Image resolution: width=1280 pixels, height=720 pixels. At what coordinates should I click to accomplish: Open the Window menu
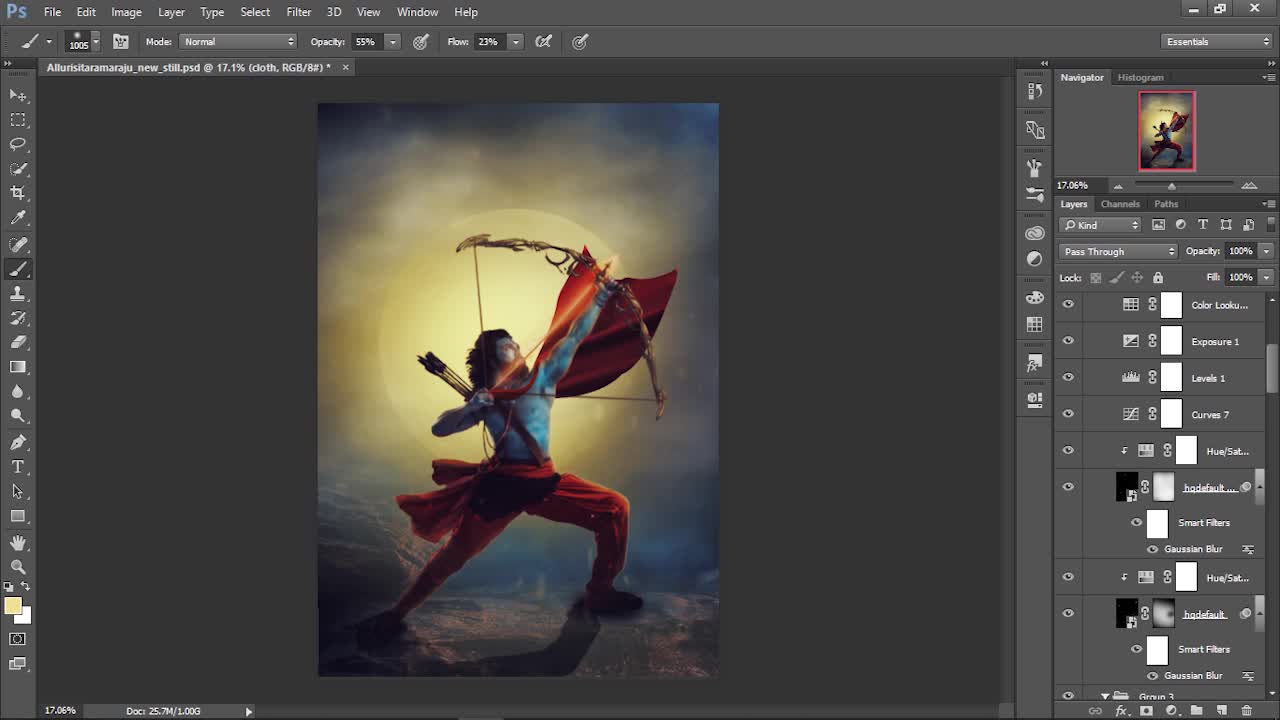pos(417,12)
